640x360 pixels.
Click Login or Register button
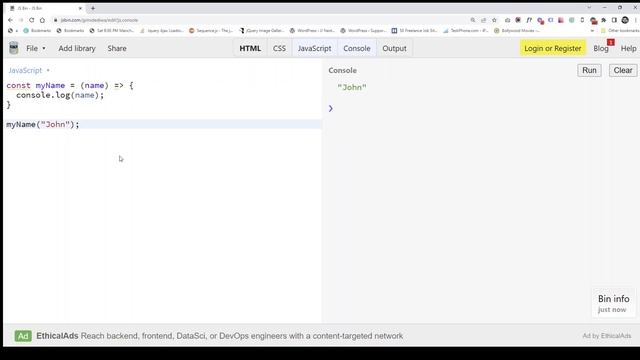click(x=553, y=48)
